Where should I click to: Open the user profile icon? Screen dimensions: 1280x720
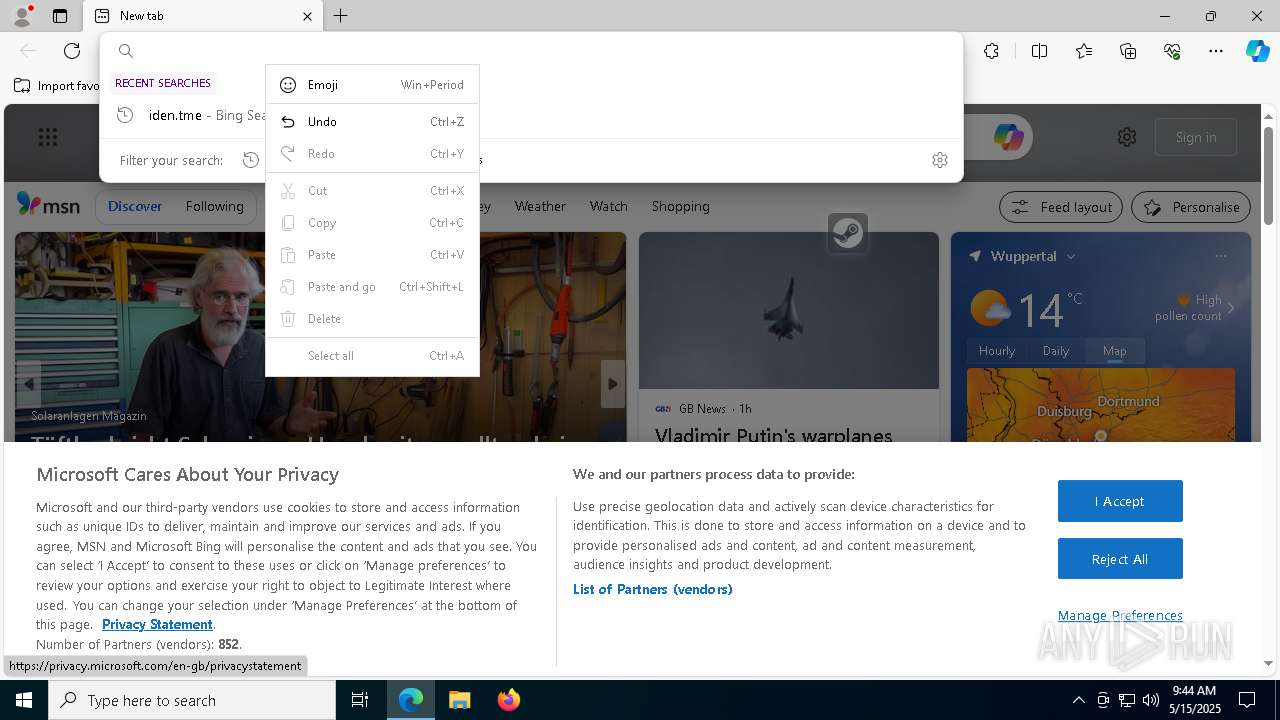(x=21, y=16)
